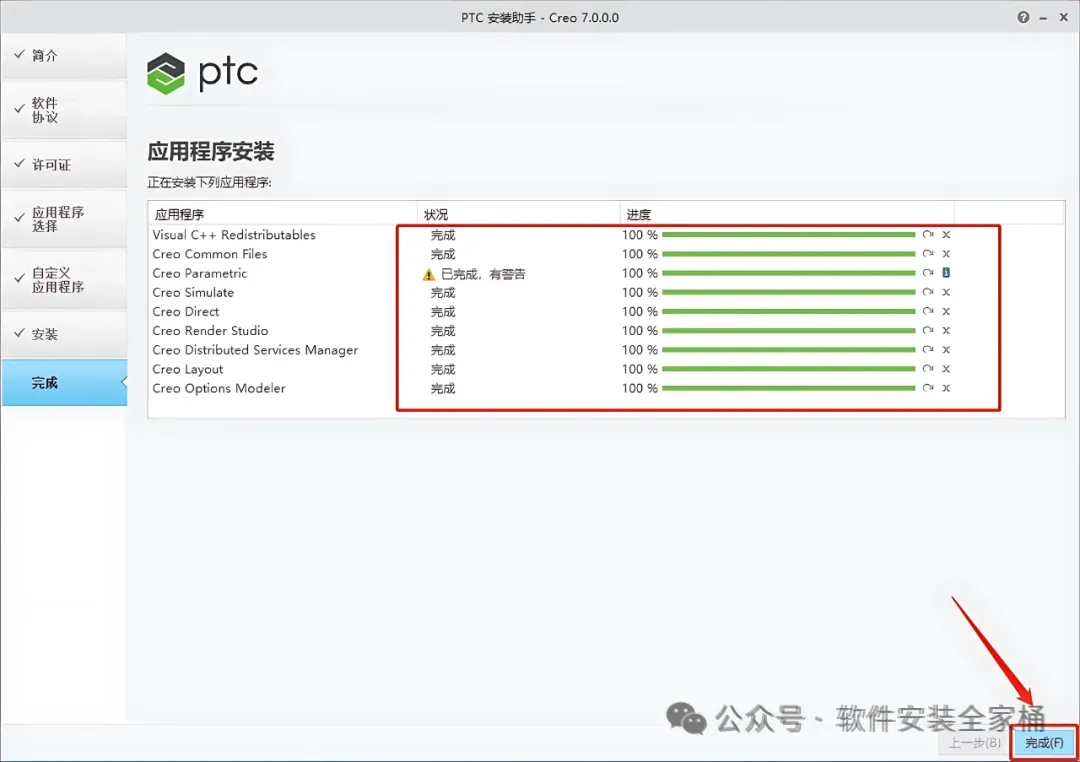This screenshot has height=762, width=1080.
Task: Close the PTC installer window
Action: [1063, 17]
